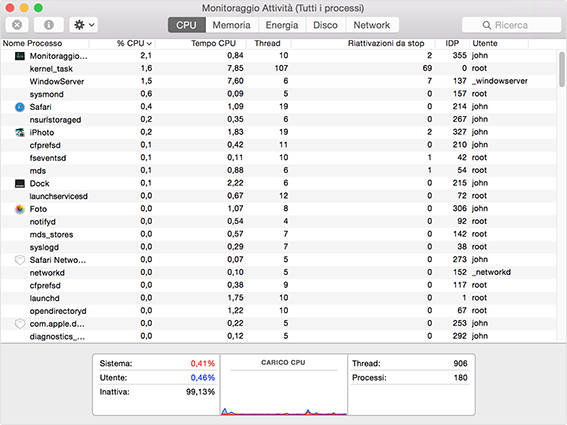
Task: Toggle % CPU column sort order
Action: tap(122, 43)
